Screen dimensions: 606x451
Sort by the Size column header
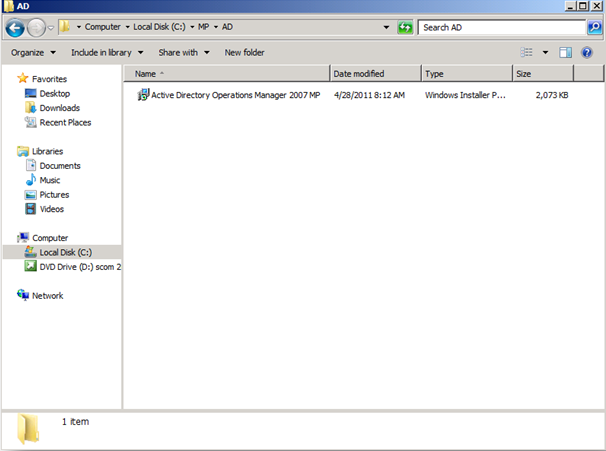(543, 73)
